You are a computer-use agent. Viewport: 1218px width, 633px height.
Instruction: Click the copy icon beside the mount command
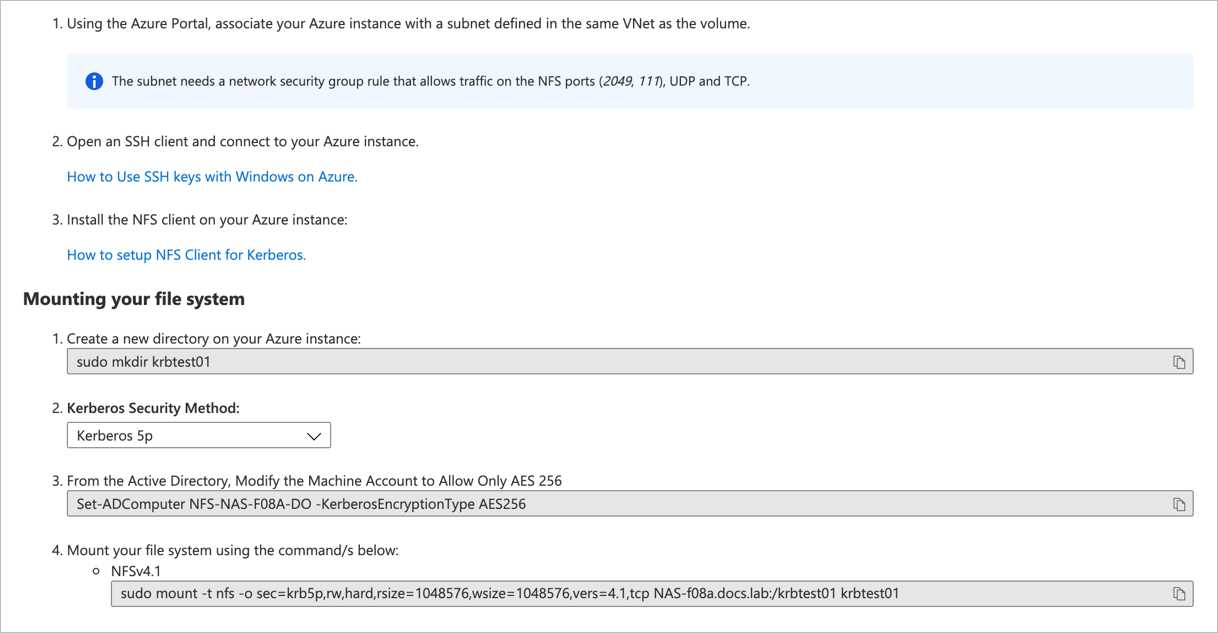(x=1181, y=593)
